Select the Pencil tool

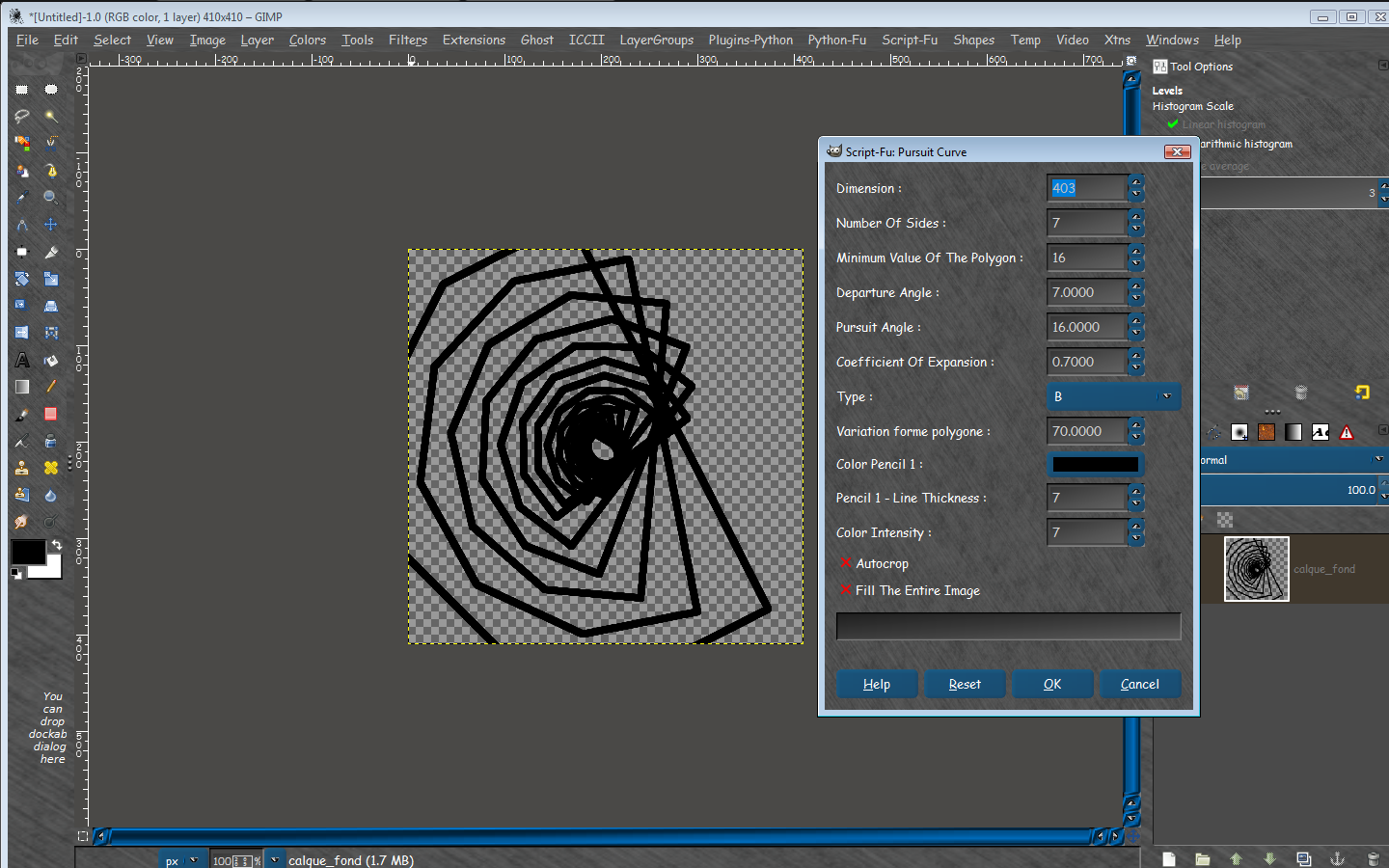click(50, 387)
